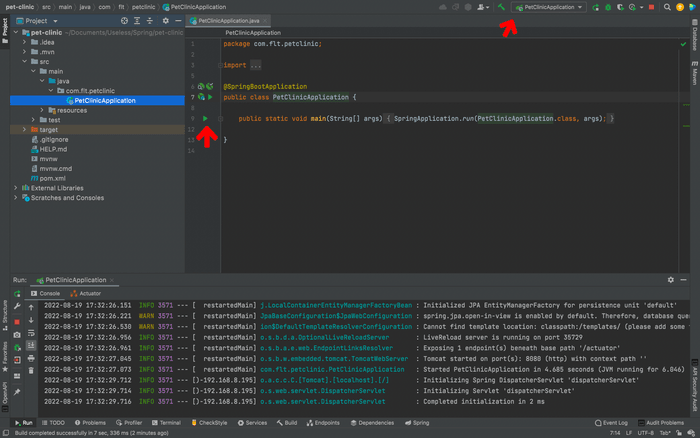Click the run gutter arrow beside main method
The height and width of the screenshot is (438, 700).
click(x=205, y=118)
